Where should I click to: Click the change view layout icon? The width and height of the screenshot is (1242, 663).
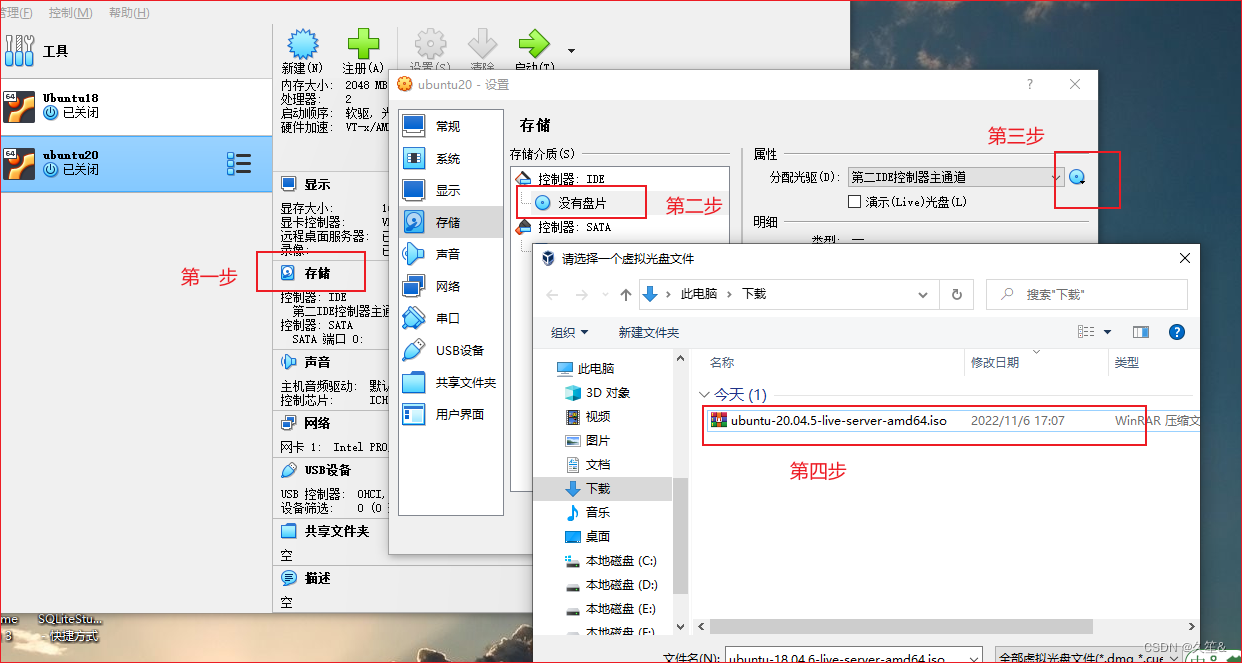click(x=1086, y=332)
